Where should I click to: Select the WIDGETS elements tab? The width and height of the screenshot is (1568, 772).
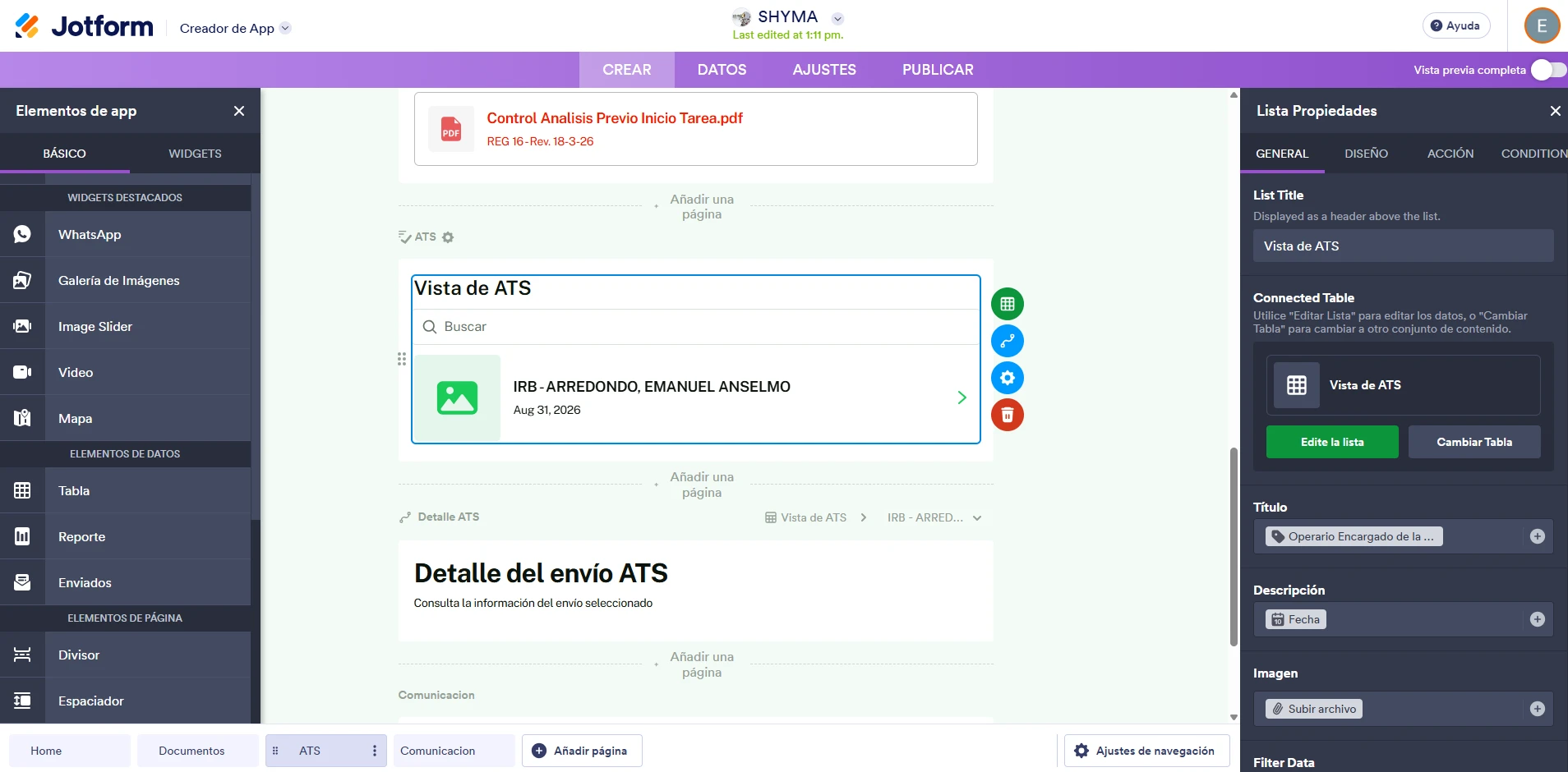point(195,154)
